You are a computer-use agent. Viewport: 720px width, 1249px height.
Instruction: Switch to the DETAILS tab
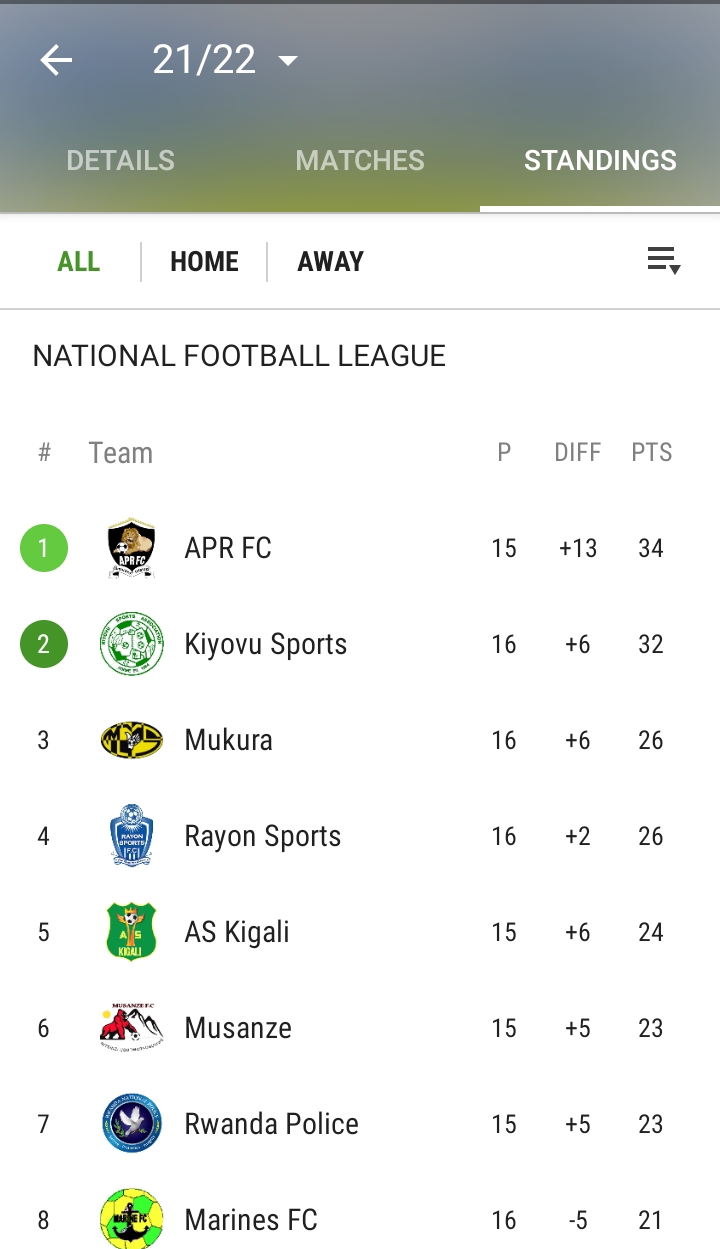pos(120,160)
